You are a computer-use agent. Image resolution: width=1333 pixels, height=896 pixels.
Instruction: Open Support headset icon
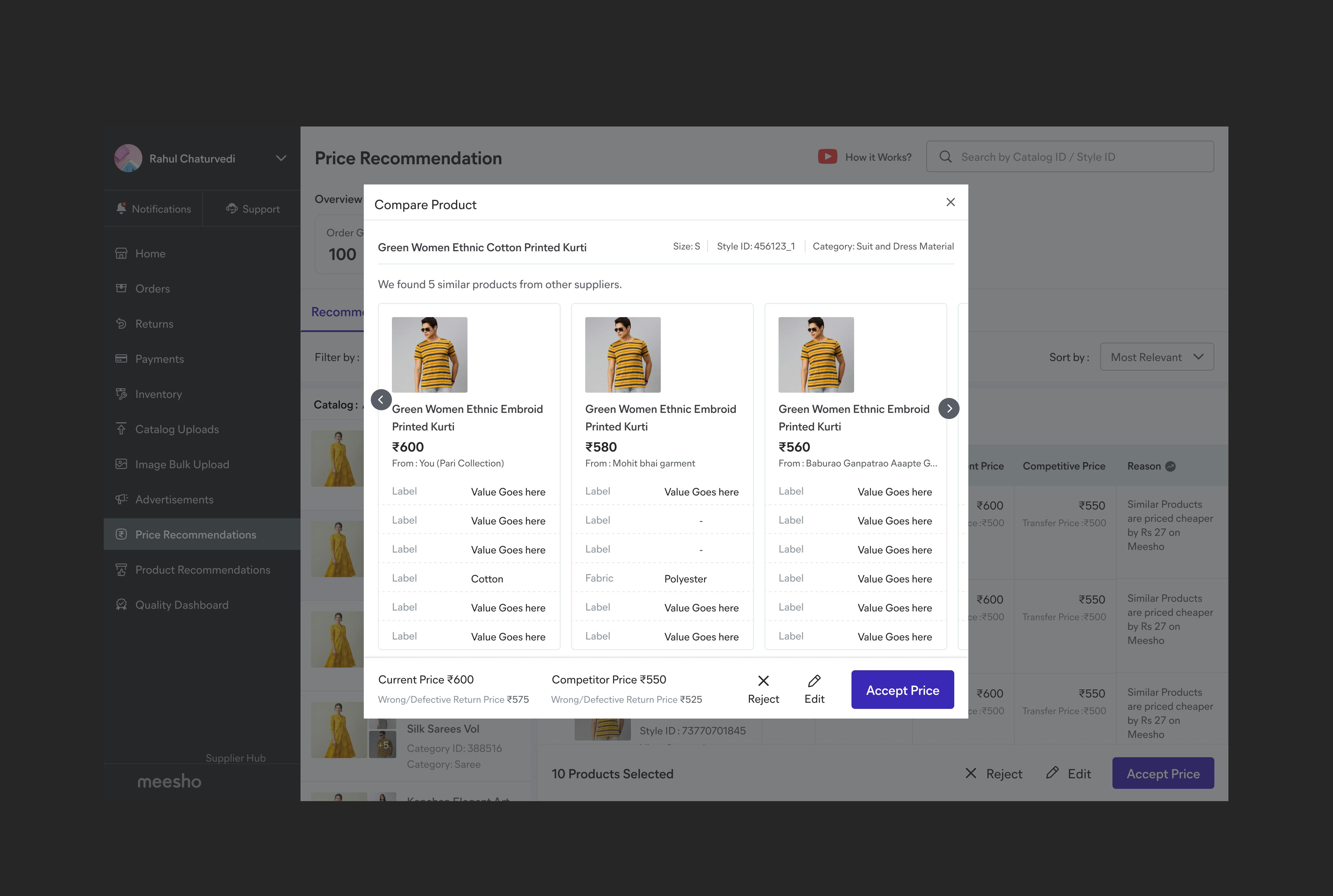231,208
